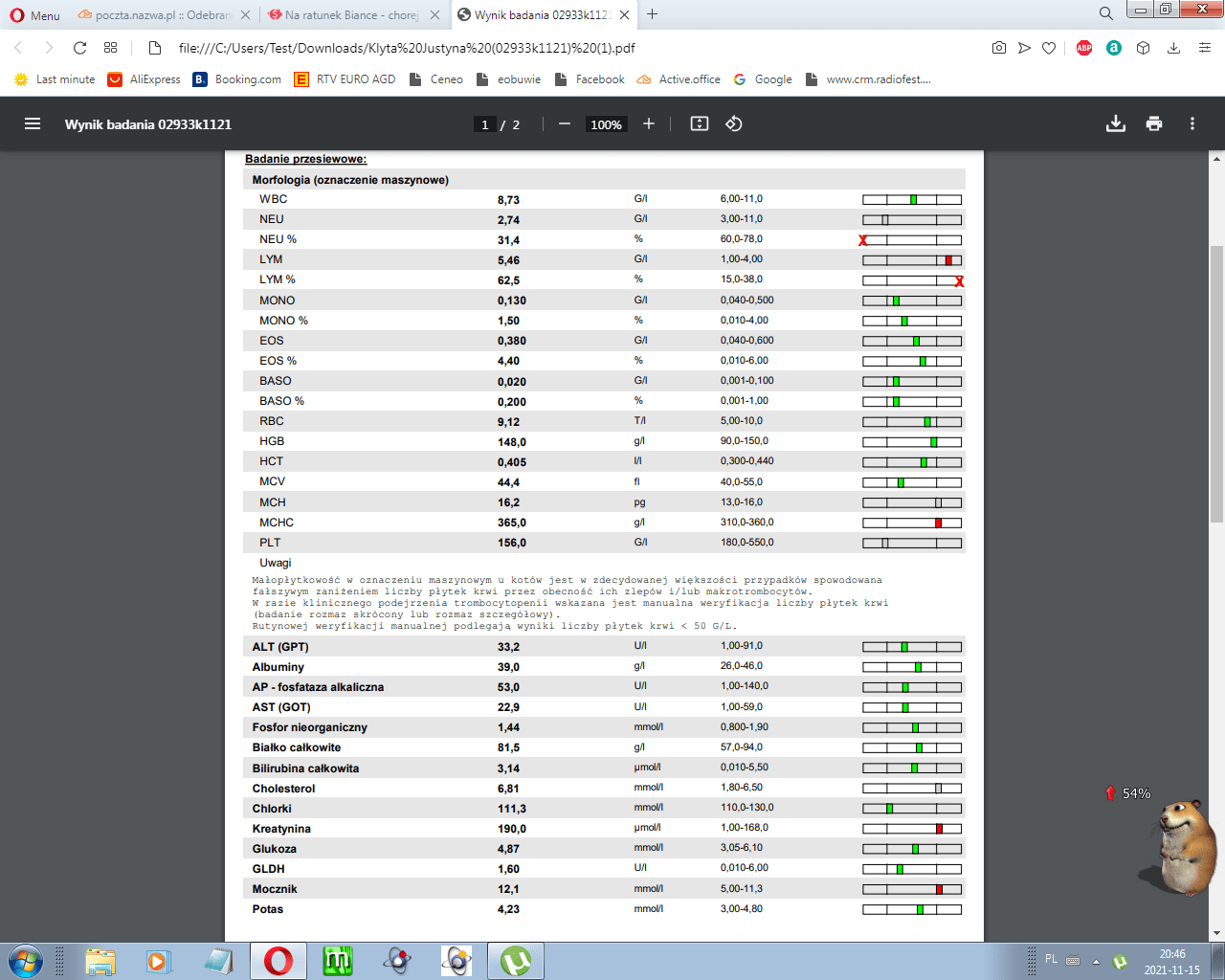Zoom out the PDF with minus button
Viewport: 1225px width, 980px height.
(x=565, y=123)
